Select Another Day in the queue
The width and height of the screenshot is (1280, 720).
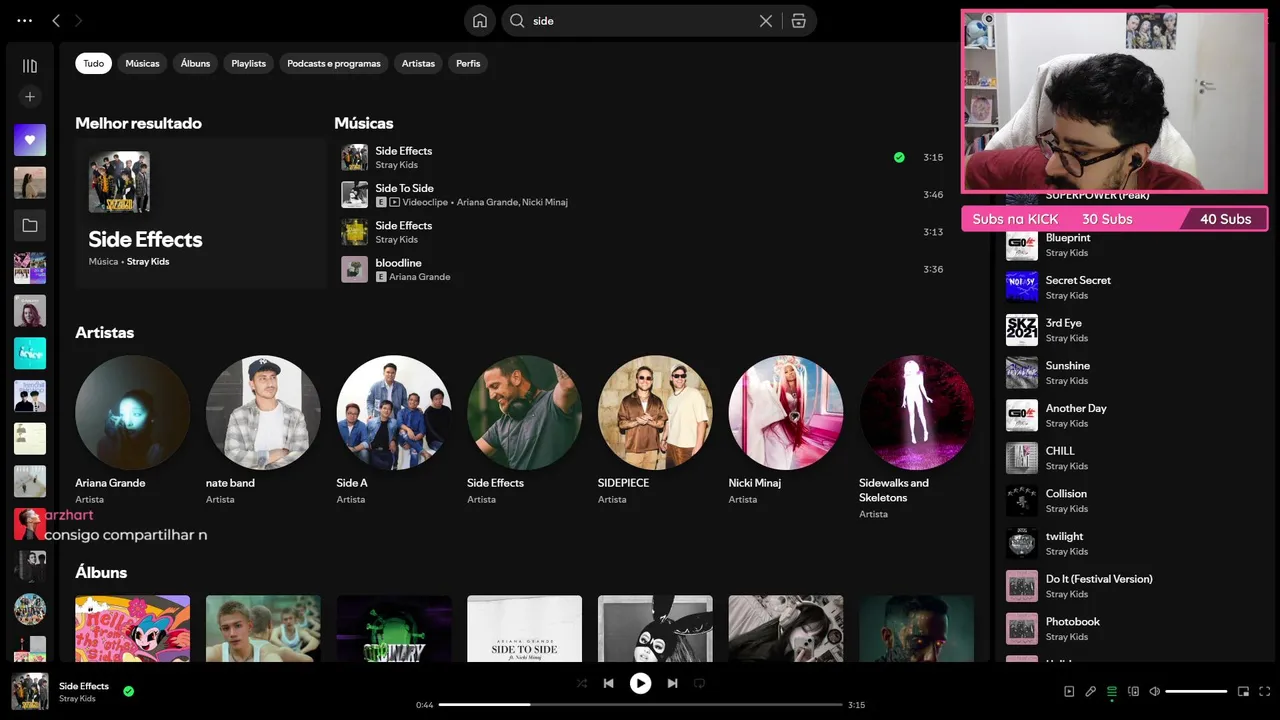tap(1134, 415)
